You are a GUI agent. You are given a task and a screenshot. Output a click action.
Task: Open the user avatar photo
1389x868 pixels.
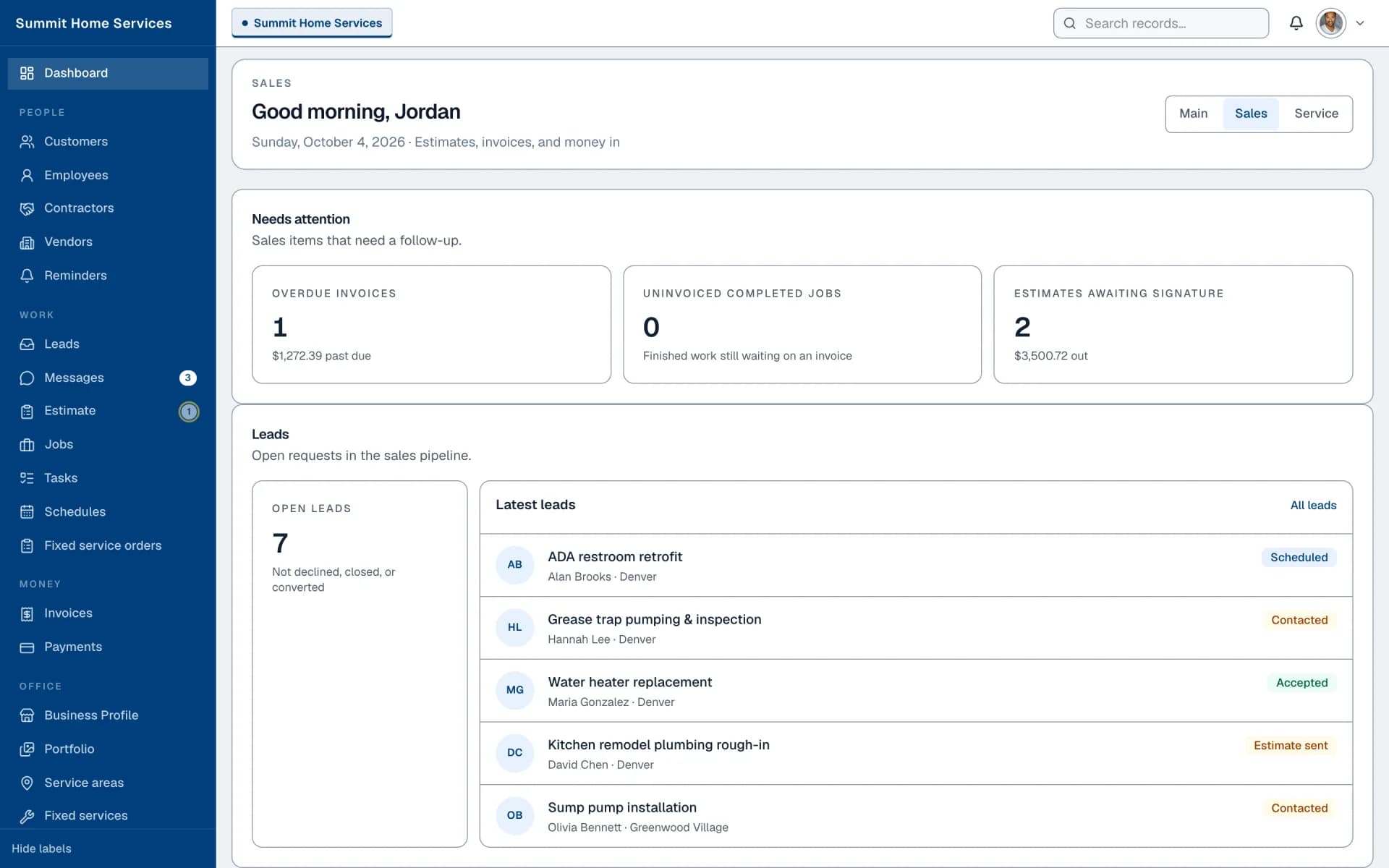click(1330, 23)
